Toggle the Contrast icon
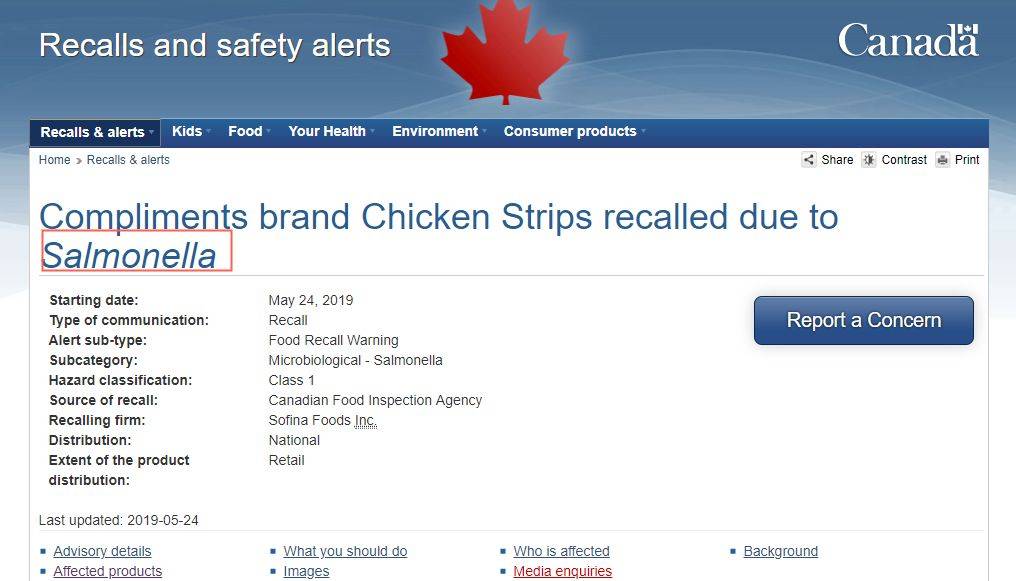The width and height of the screenshot is (1016, 581). click(869, 160)
